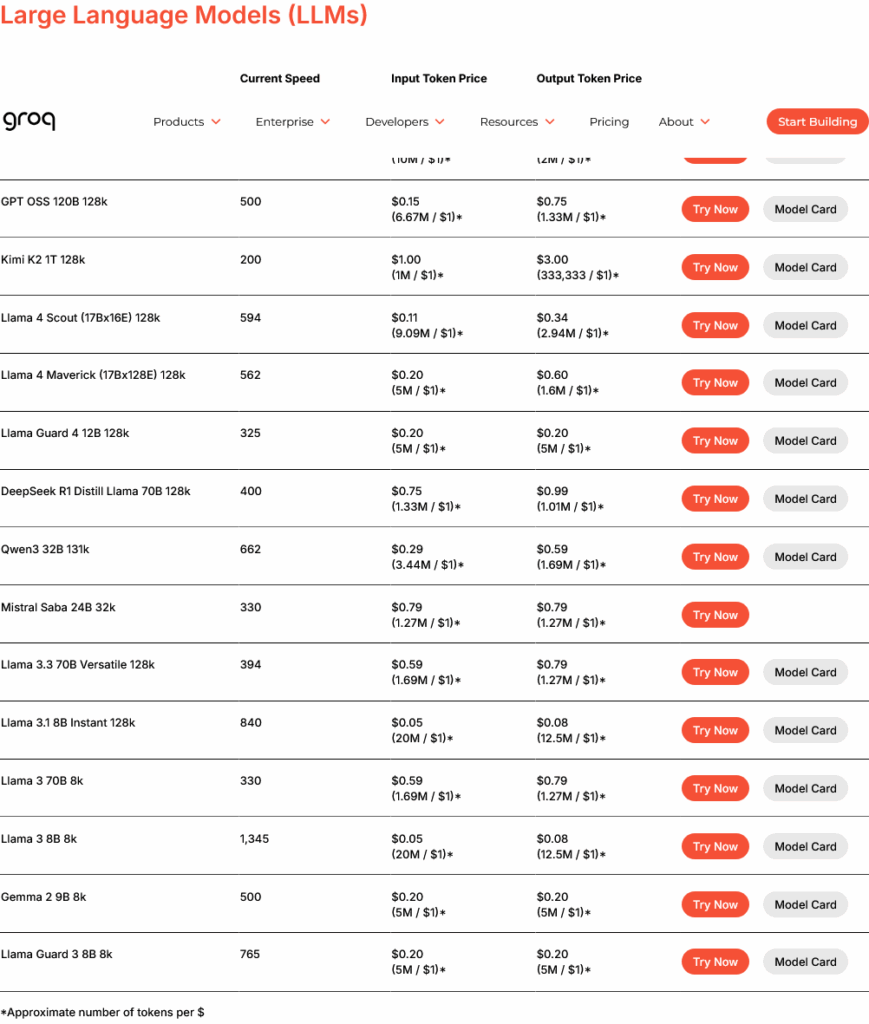Click the $1.00 input token price
The width and height of the screenshot is (869, 1024).
coord(406,260)
